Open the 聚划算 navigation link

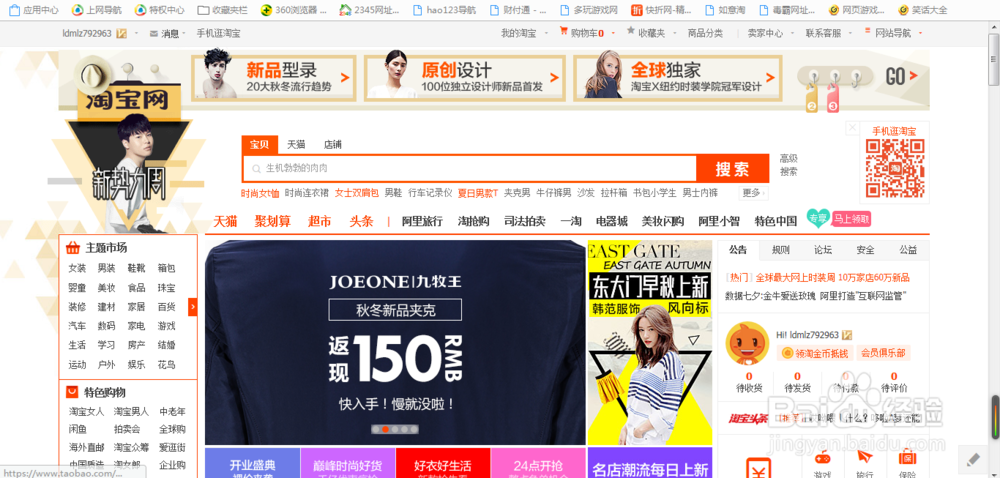272,221
